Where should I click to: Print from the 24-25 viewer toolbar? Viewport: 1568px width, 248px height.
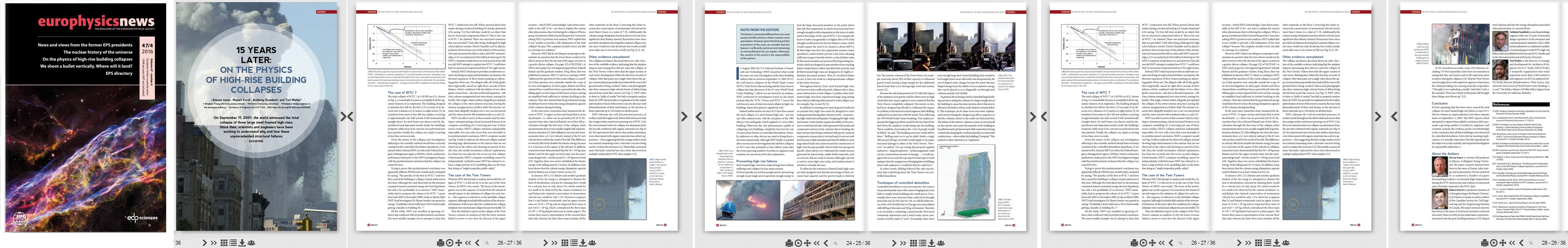(790, 243)
